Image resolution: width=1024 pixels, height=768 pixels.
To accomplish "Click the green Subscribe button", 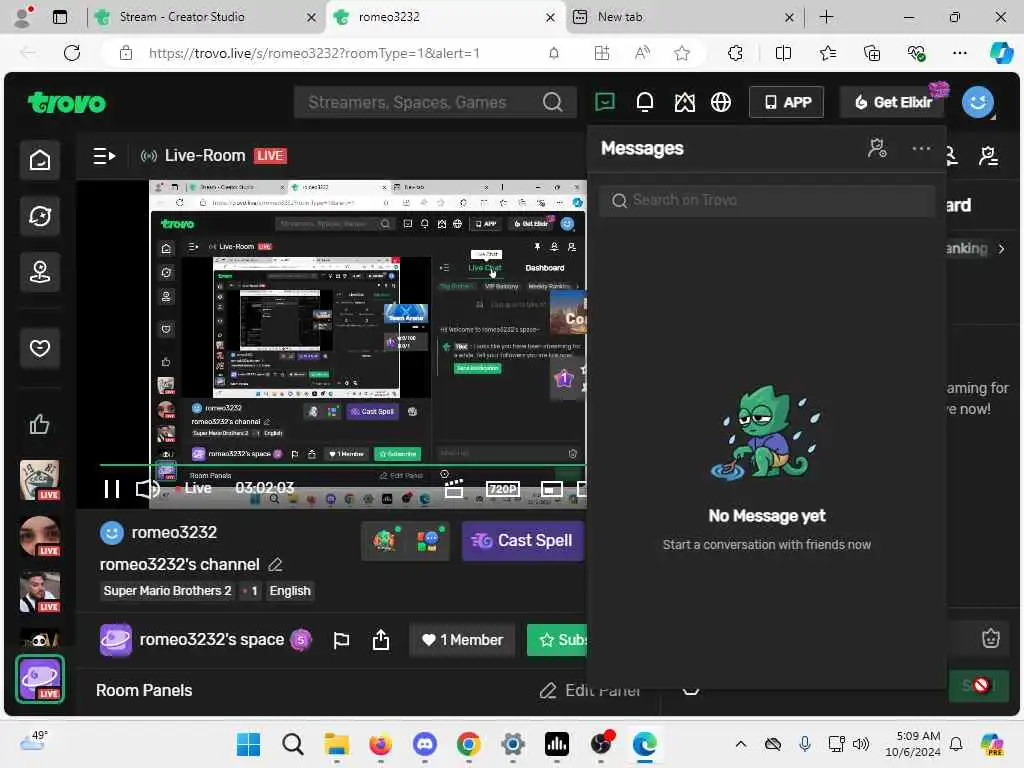I will pos(557,640).
